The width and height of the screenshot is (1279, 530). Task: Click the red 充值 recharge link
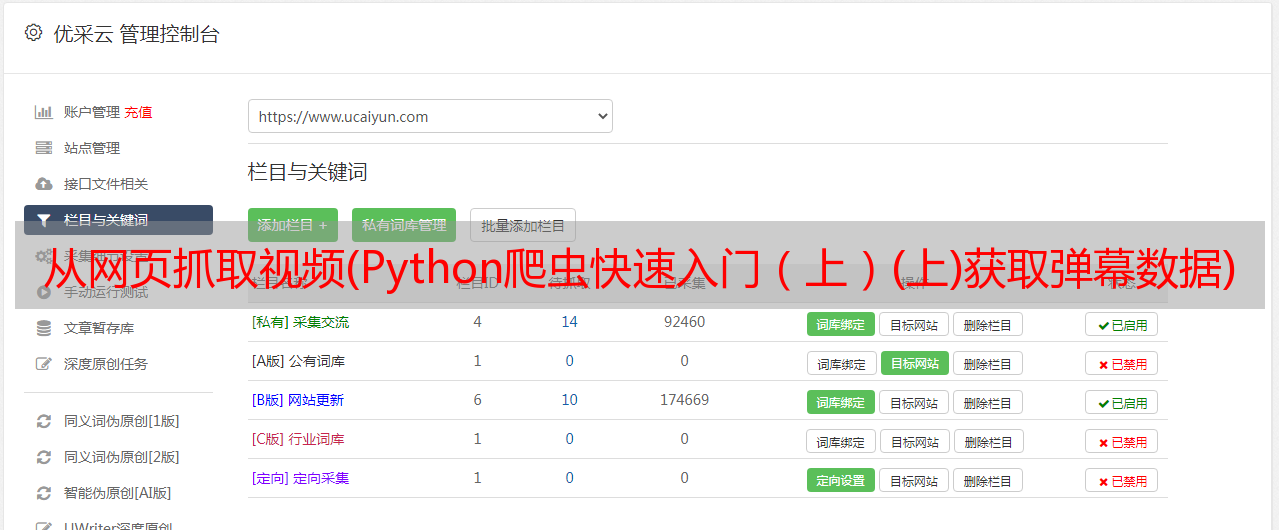tap(139, 112)
